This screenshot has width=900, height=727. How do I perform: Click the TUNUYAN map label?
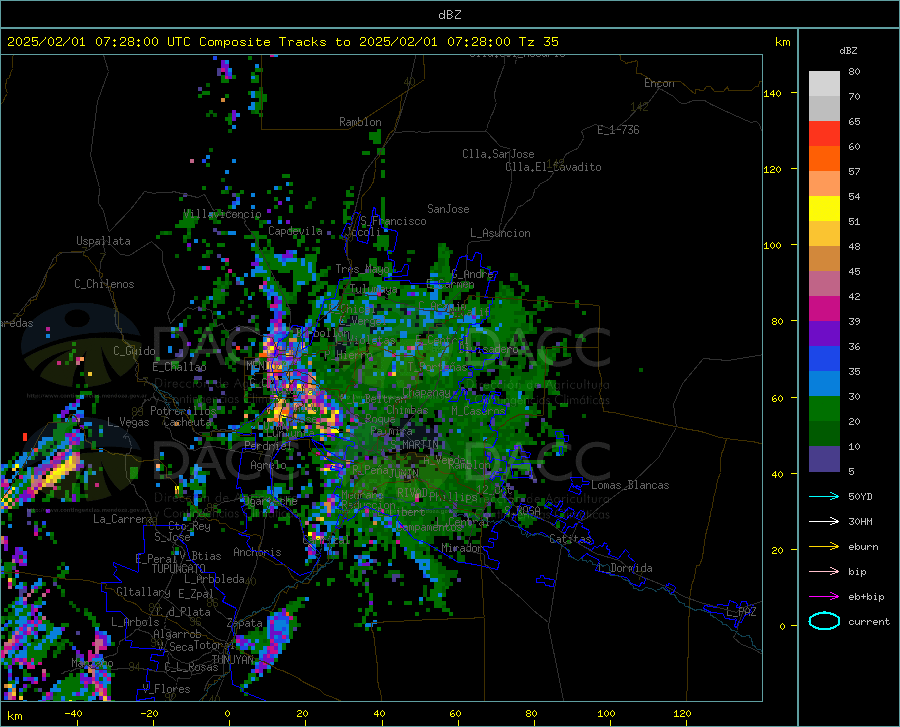point(232,659)
